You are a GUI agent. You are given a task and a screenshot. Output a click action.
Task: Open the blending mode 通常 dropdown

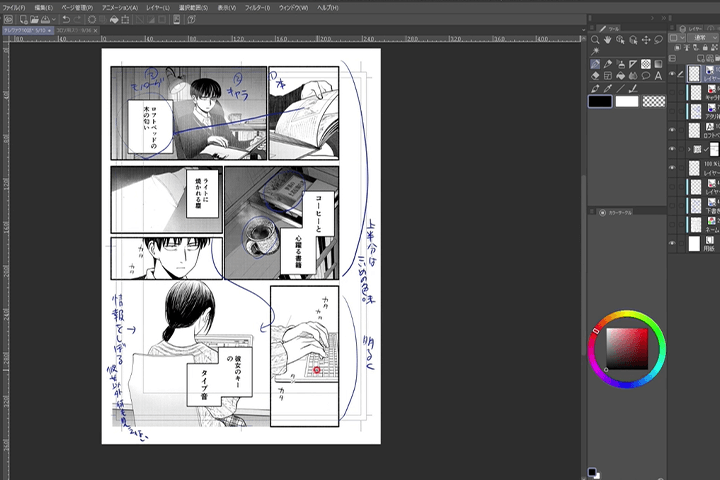coord(703,37)
